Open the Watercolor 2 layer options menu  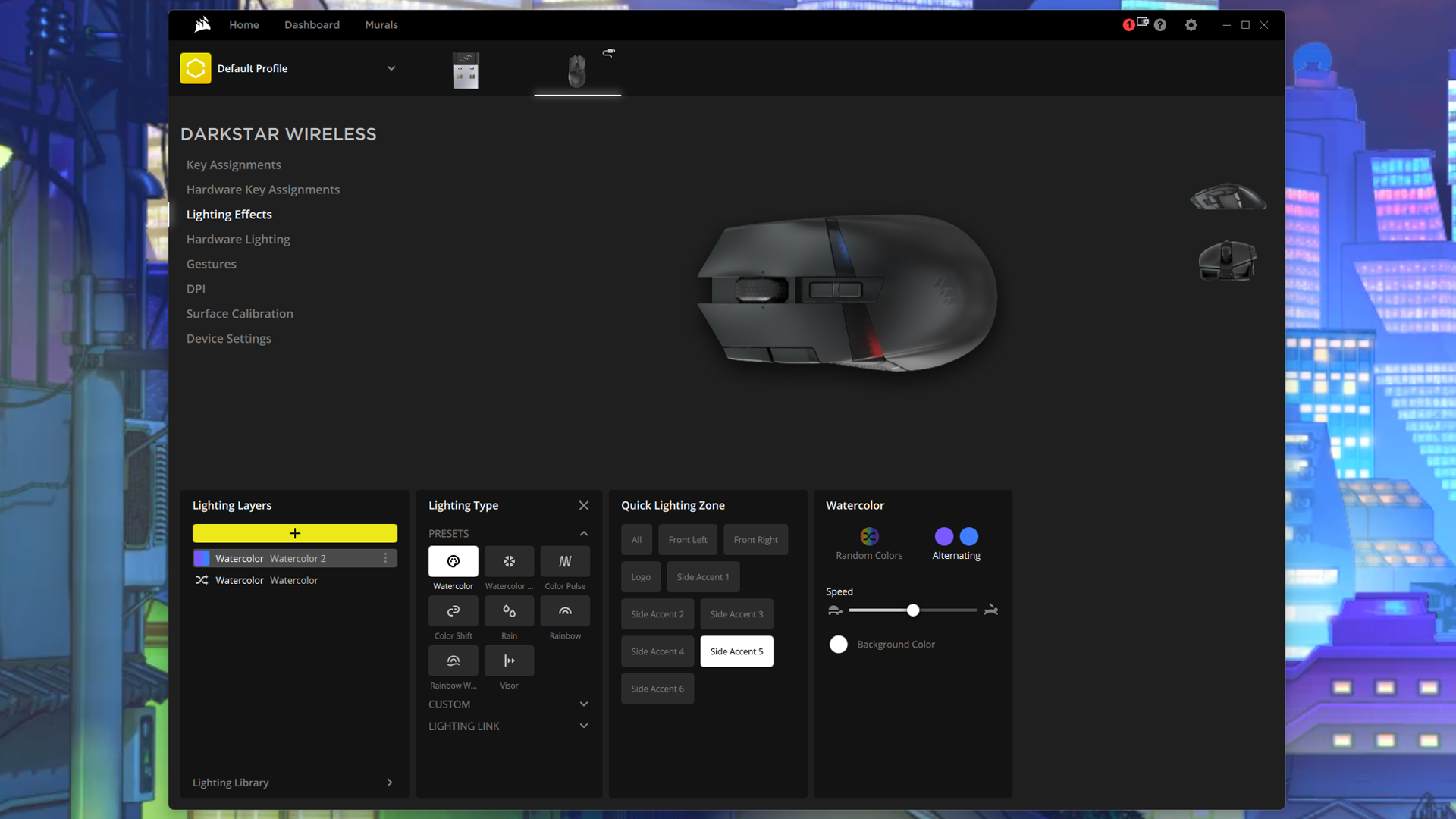(385, 558)
